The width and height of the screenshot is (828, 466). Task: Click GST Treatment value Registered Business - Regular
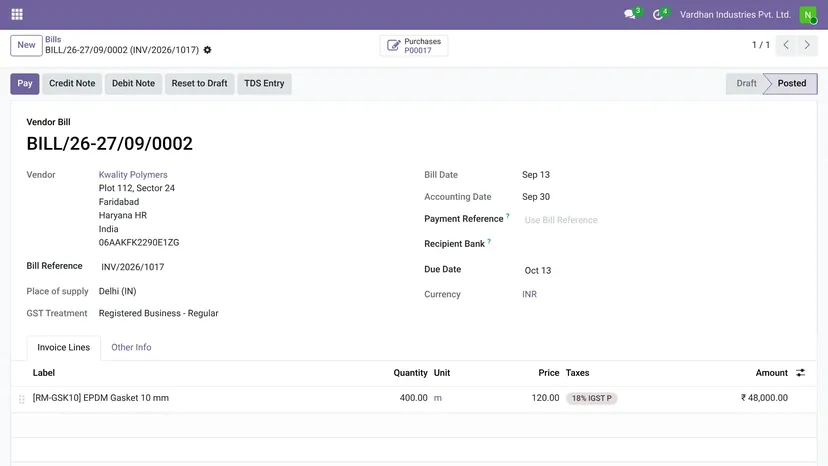pos(158,313)
